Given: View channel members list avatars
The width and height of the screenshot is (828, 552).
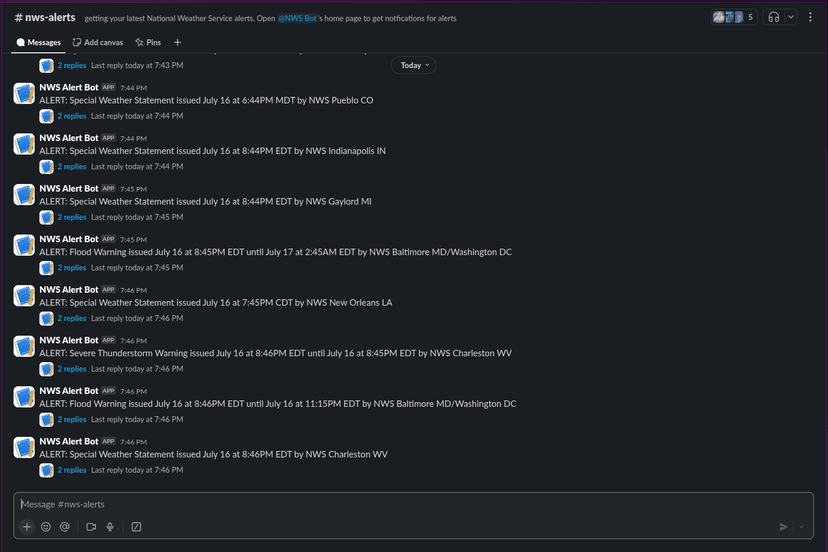Looking at the screenshot, I should click(x=734, y=17).
